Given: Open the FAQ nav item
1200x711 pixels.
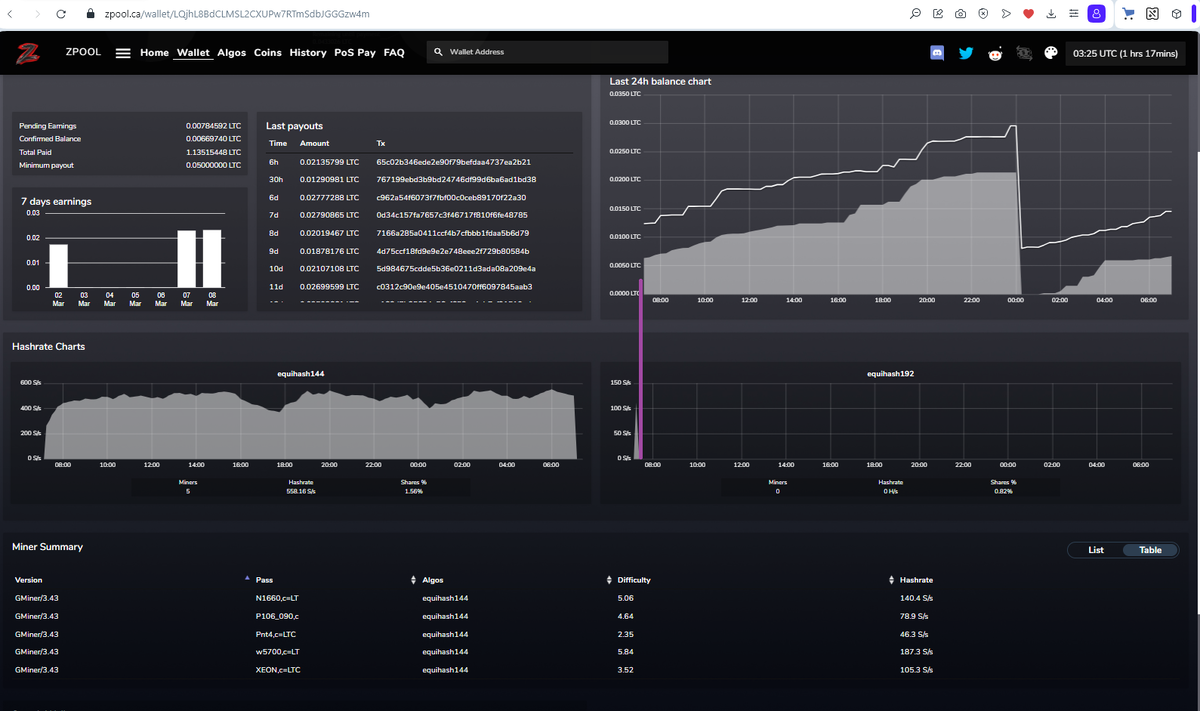Looking at the screenshot, I should click(x=394, y=52).
